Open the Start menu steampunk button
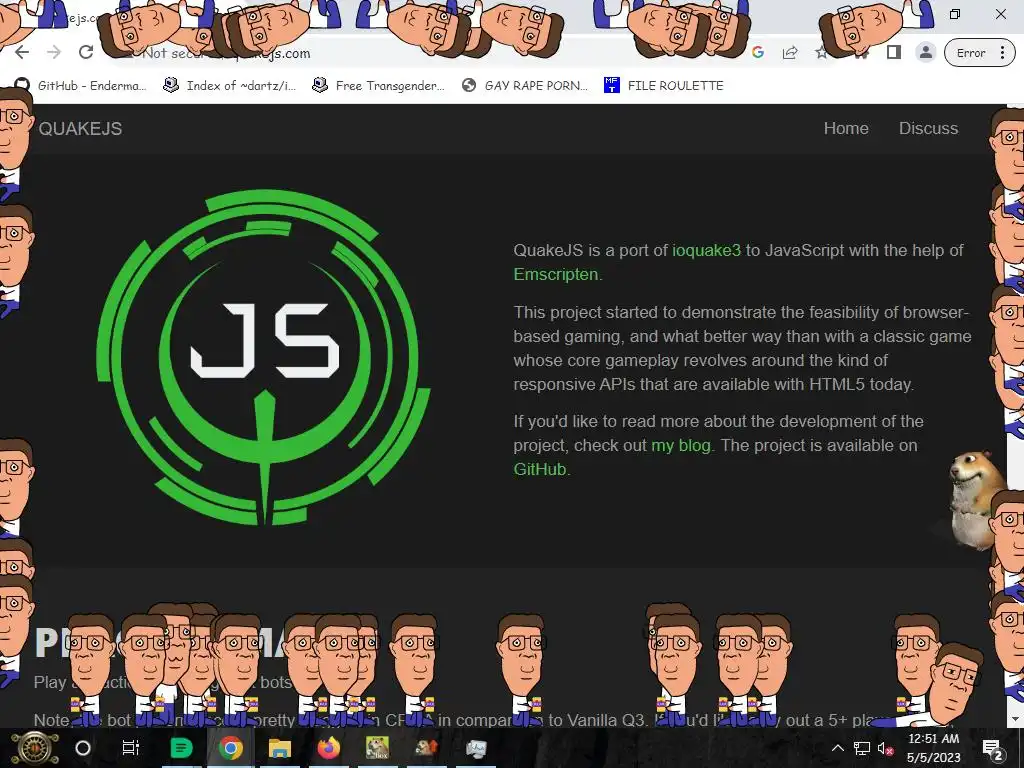Image resolution: width=1024 pixels, height=768 pixels. click(35, 748)
